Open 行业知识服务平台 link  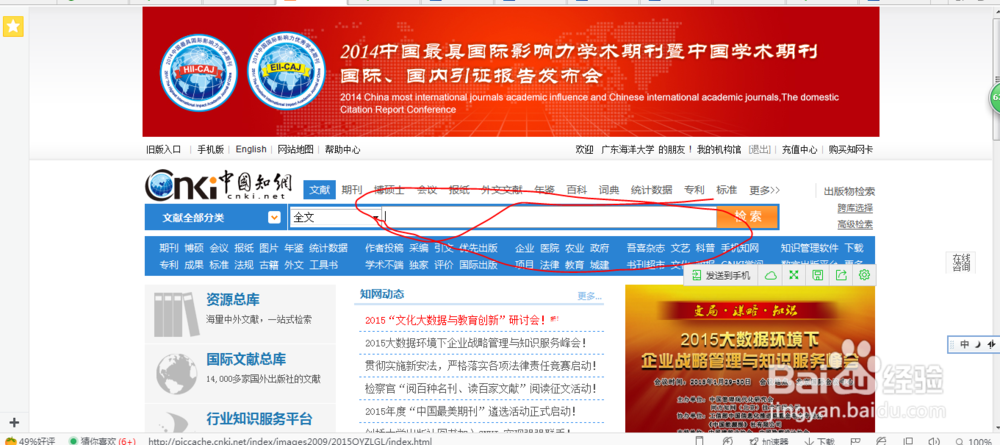point(259,419)
